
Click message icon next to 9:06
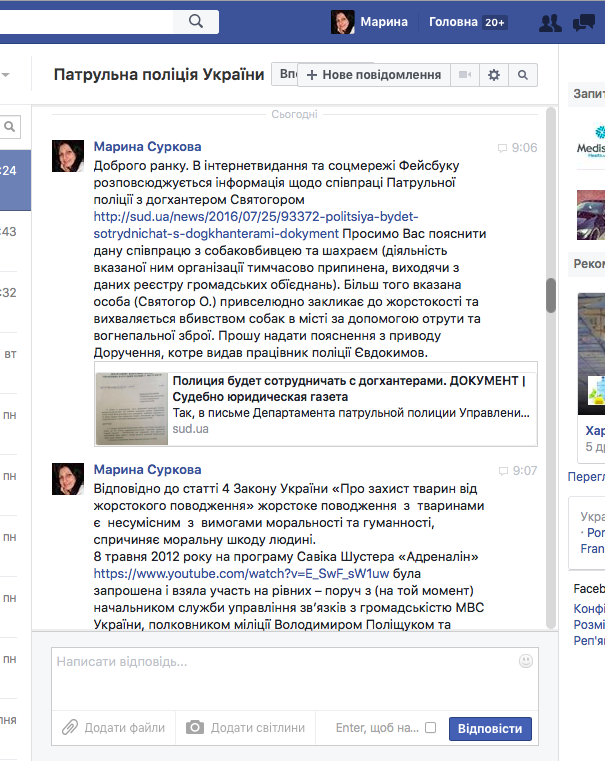click(x=502, y=148)
